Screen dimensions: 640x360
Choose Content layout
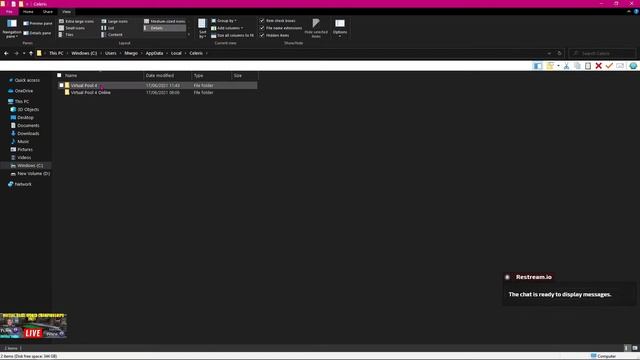click(x=112, y=35)
